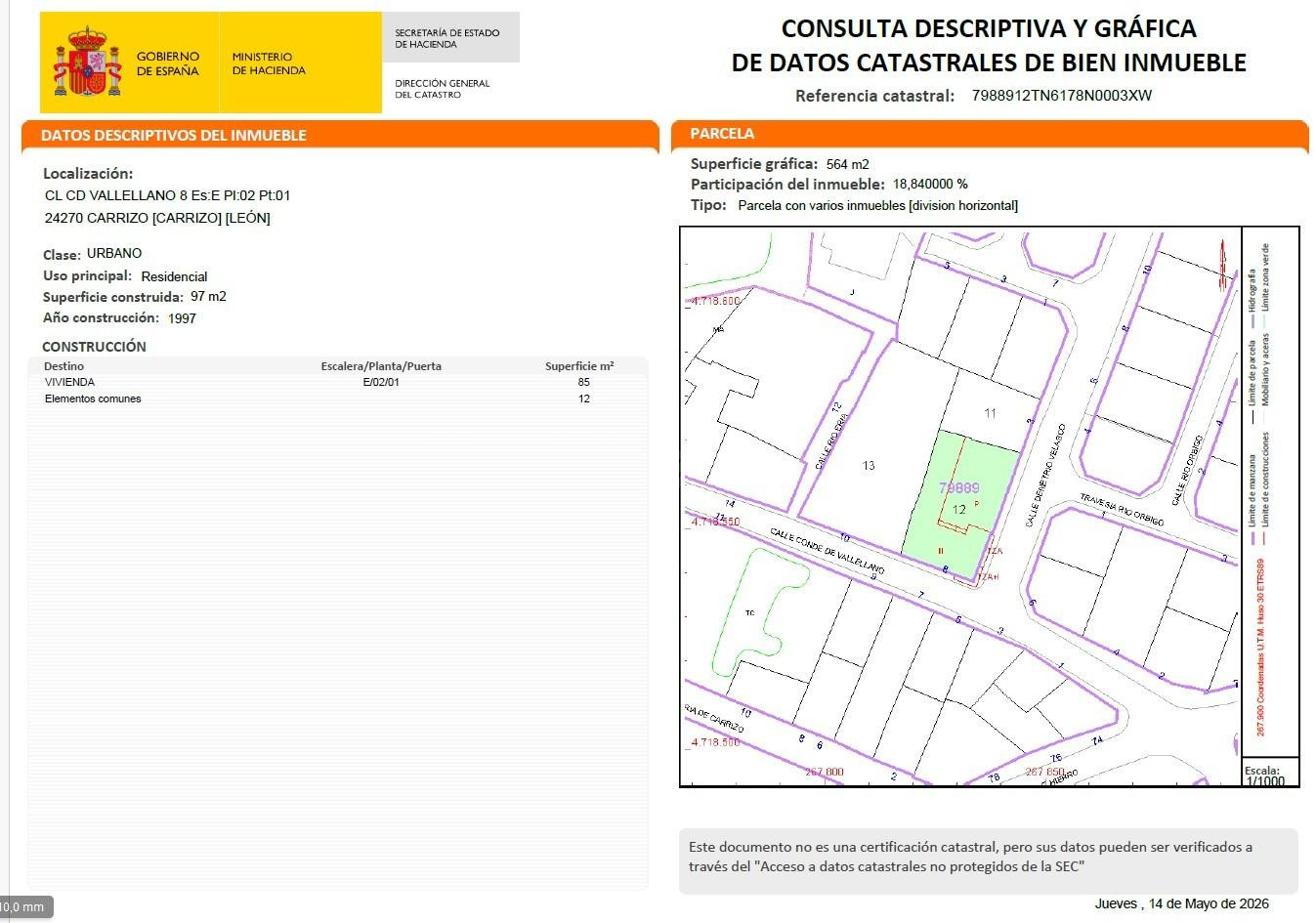The height and width of the screenshot is (923, 1316).
Task: Click 'TRAVESIA RIO ORBIGO' street label on map
Action: coord(1121,511)
